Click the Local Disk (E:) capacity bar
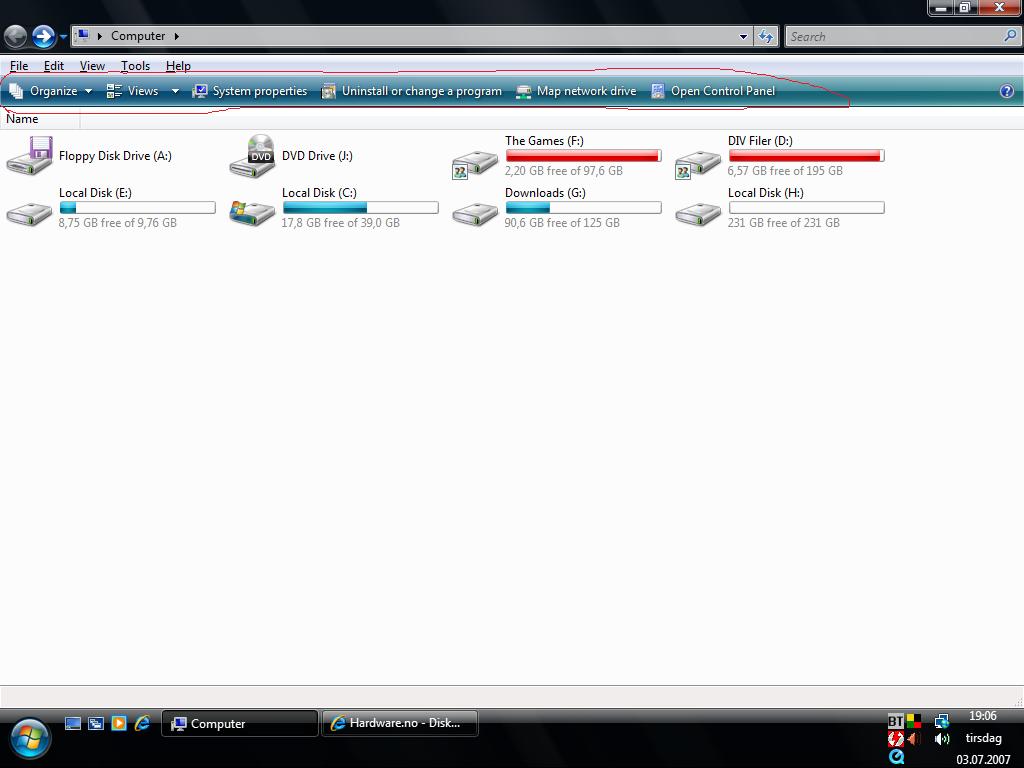This screenshot has height=768, width=1024. coord(137,208)
